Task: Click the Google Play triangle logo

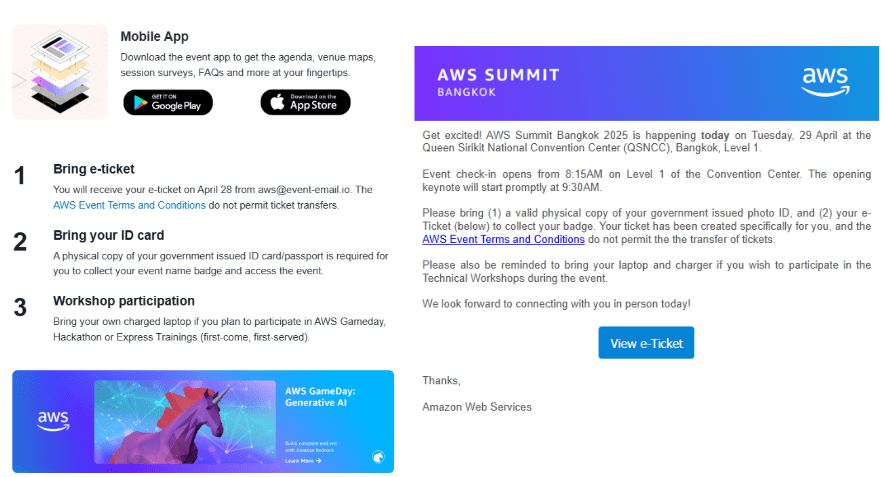Action: coord(140,103)
